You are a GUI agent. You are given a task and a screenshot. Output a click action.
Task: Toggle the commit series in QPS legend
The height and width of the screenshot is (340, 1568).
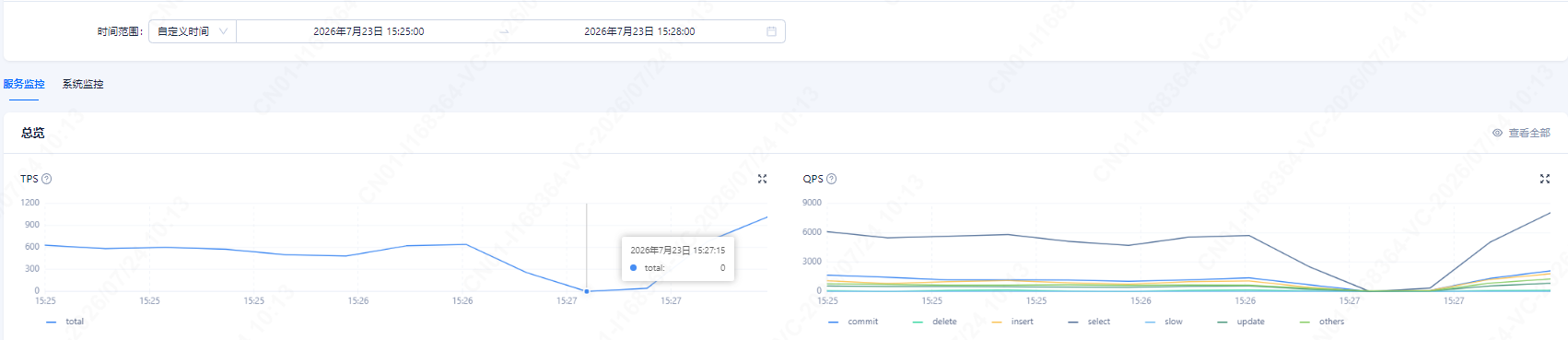click(x=853, y=322)
